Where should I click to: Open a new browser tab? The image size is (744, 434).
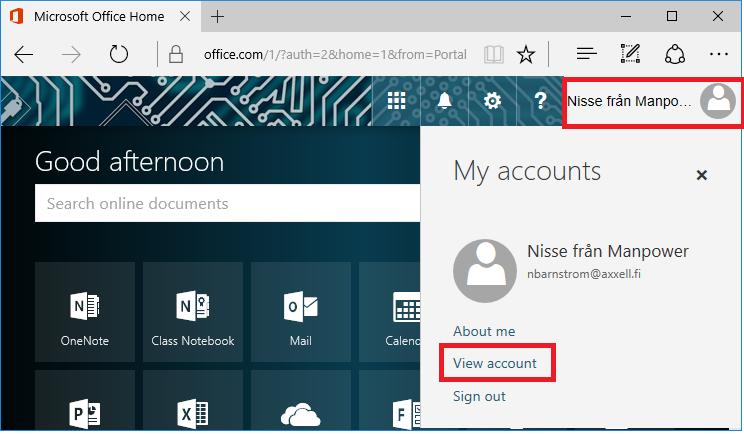click(217, 17)
